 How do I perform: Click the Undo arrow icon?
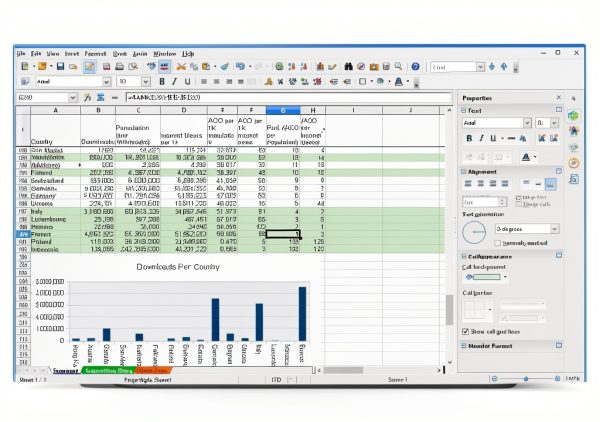240,67
